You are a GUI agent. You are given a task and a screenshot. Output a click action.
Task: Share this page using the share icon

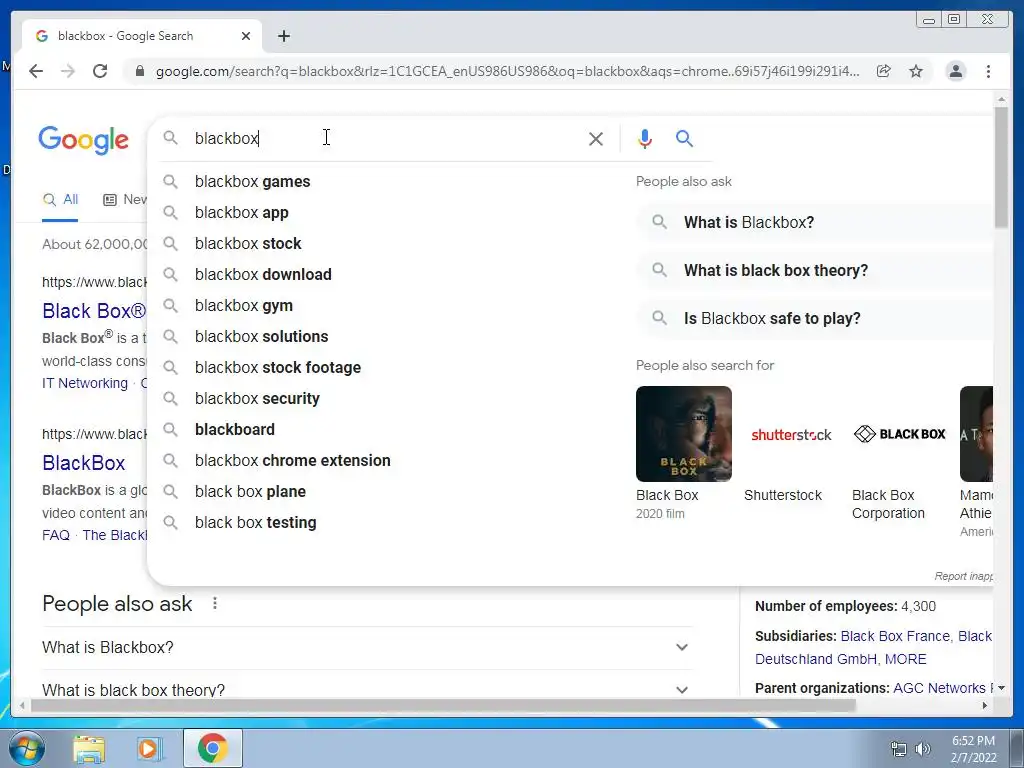click(884, 71)
